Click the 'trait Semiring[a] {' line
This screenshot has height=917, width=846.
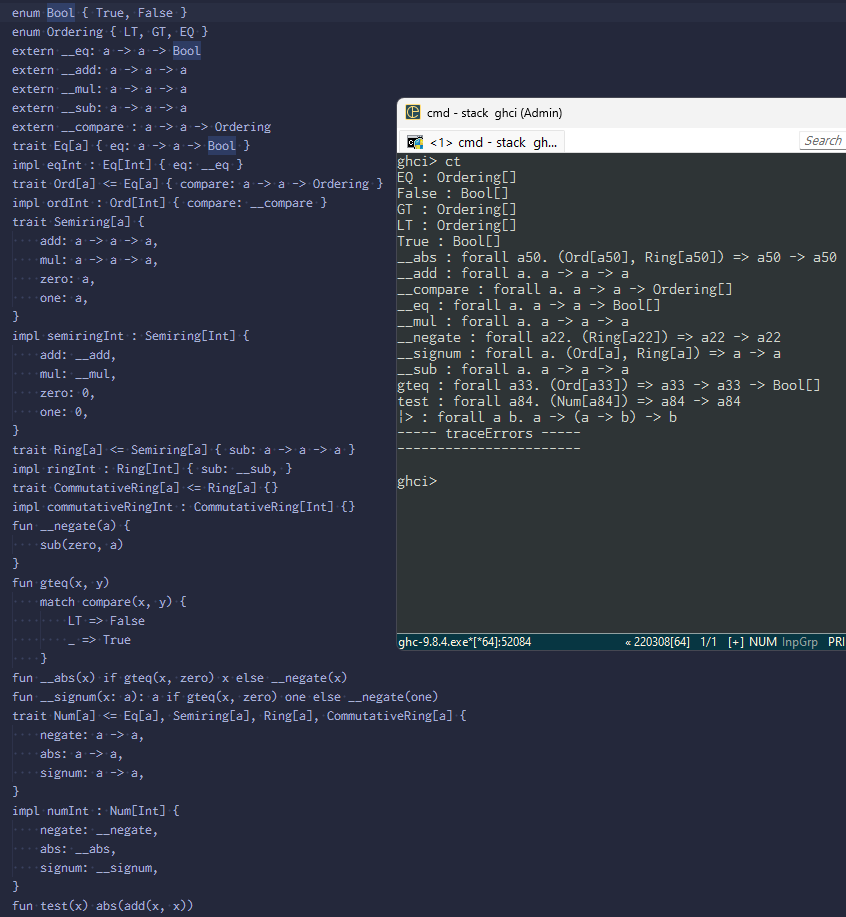tap(78, 222)
